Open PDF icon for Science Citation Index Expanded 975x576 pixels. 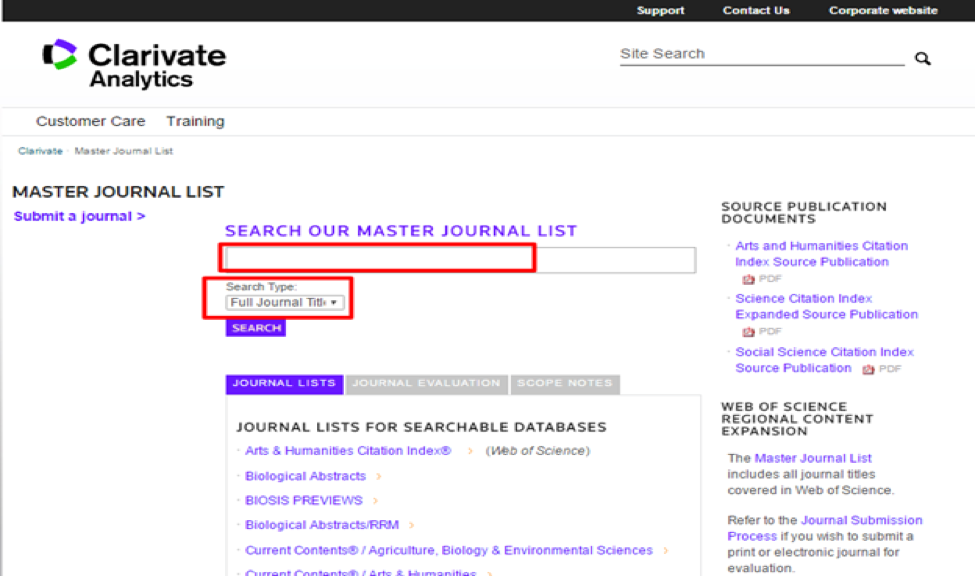point(748,332)
